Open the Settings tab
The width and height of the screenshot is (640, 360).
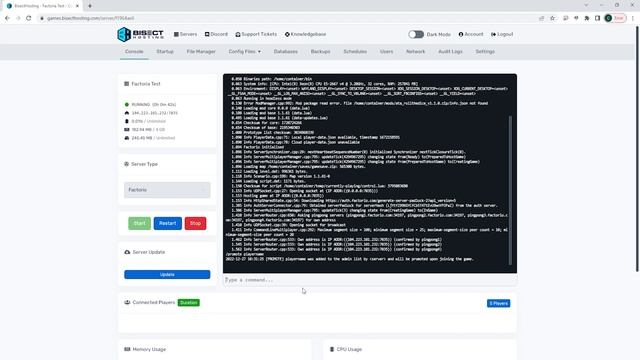pyautogui.click(x=485, y=51)
